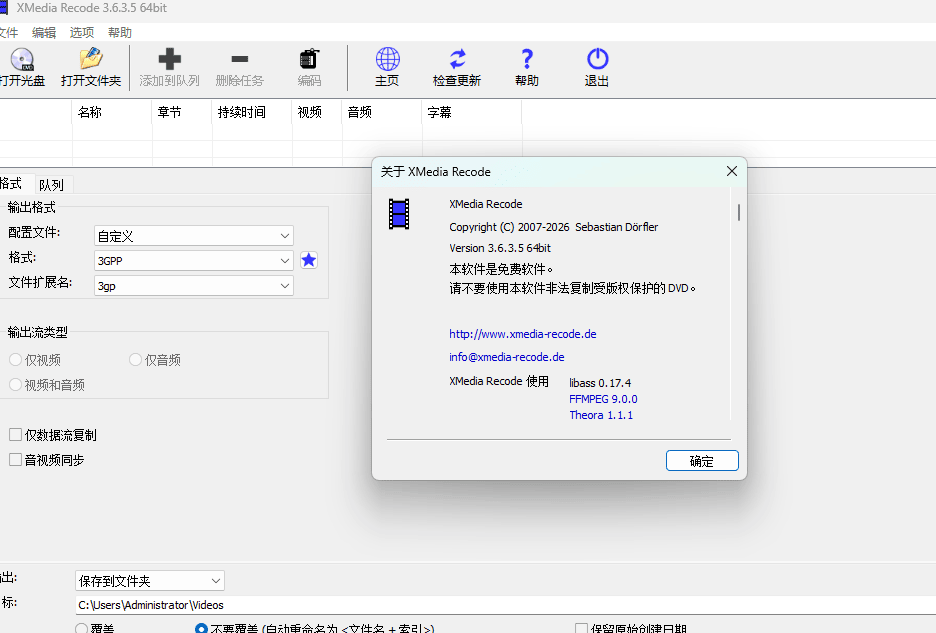Open folder using 打开文件夹 icon
The width and height of the screenshot is (936, 633).
click(x=91, y=59)
